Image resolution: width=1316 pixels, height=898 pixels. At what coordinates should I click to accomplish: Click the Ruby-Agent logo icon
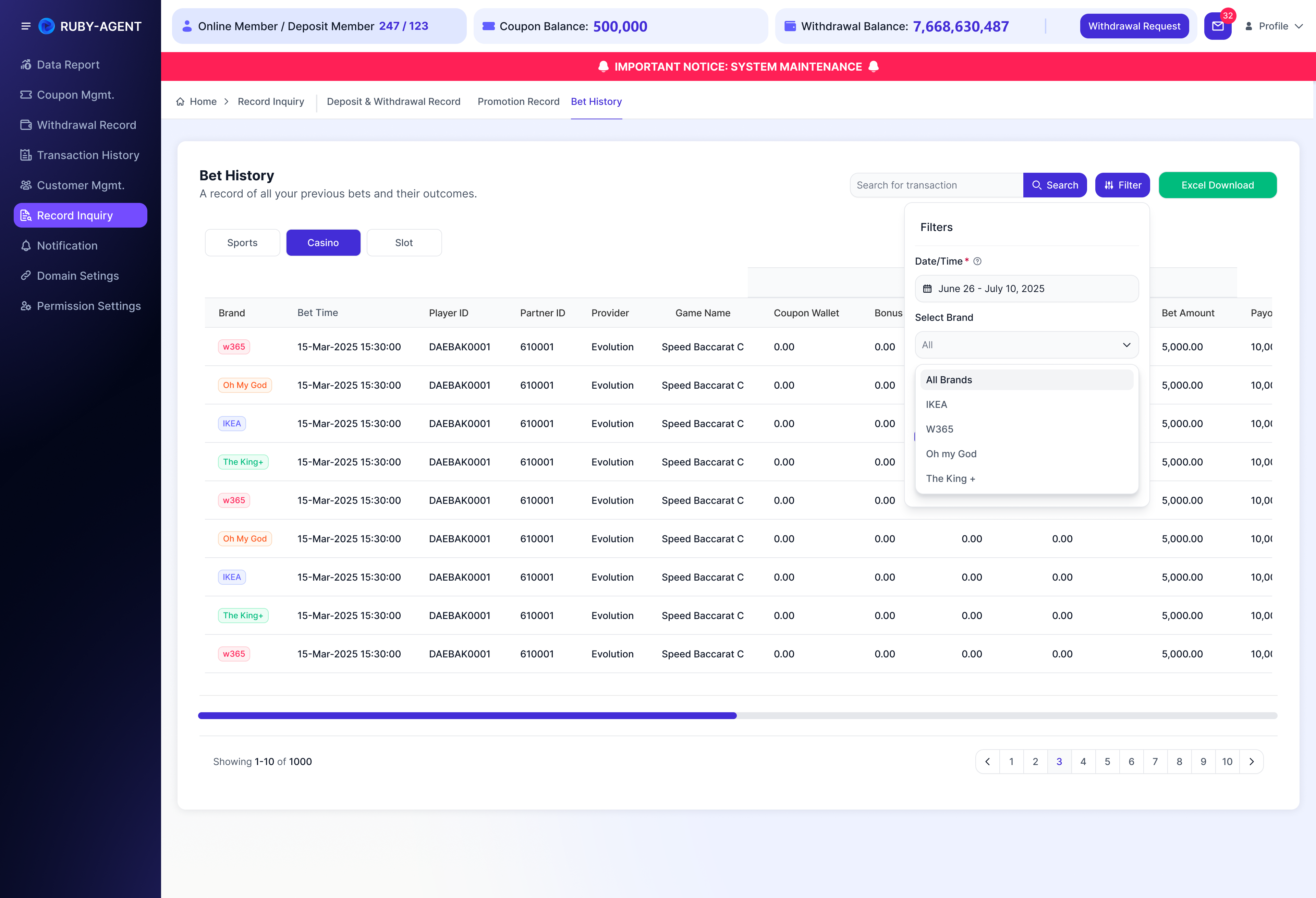click(46, 26)
